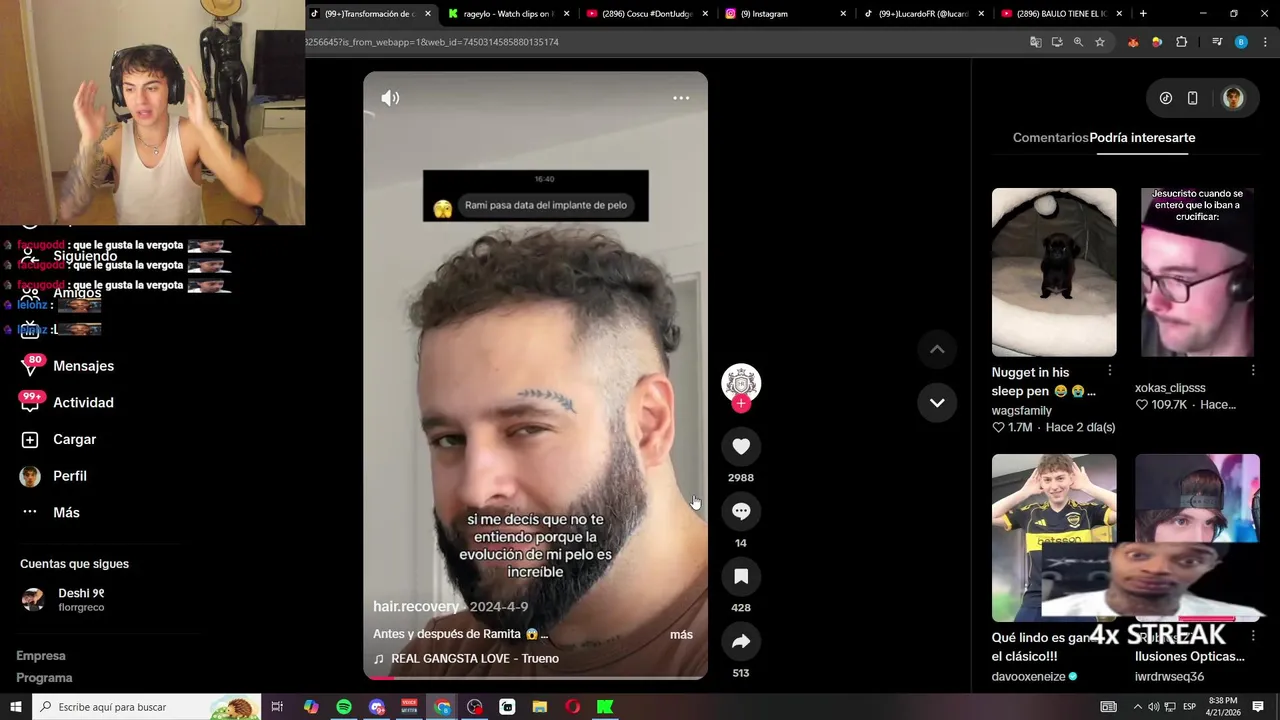The image size is (1280, 720).
Task: Expand the caption with "más"
Action: [x=681, y=635]
